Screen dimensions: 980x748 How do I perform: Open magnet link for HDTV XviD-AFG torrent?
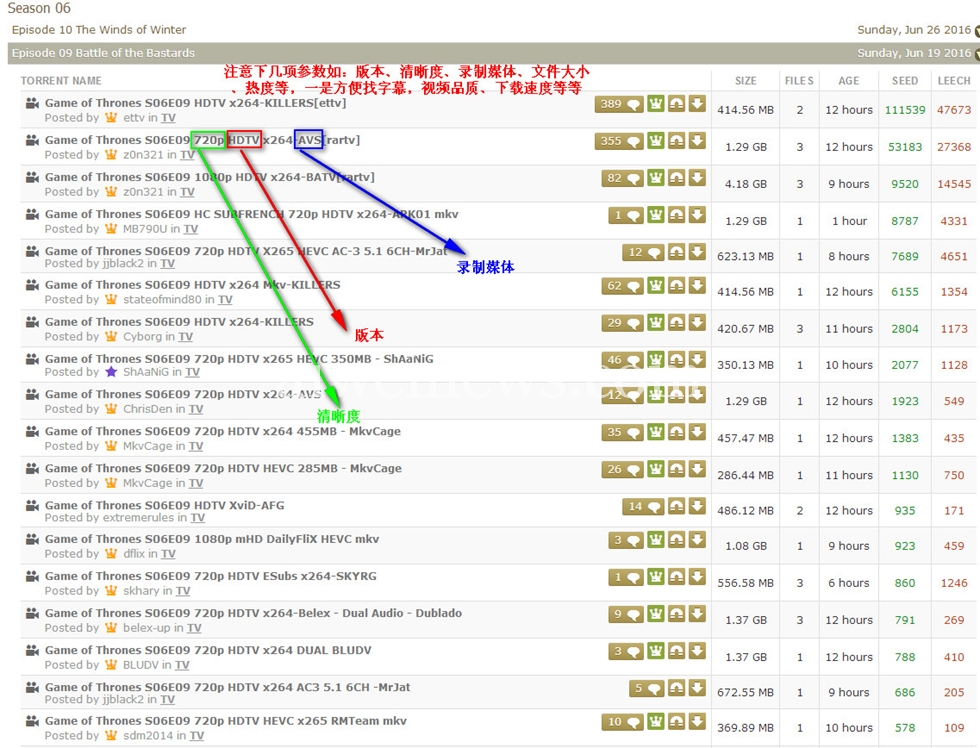pyautogui.click(x=676, y=506)
